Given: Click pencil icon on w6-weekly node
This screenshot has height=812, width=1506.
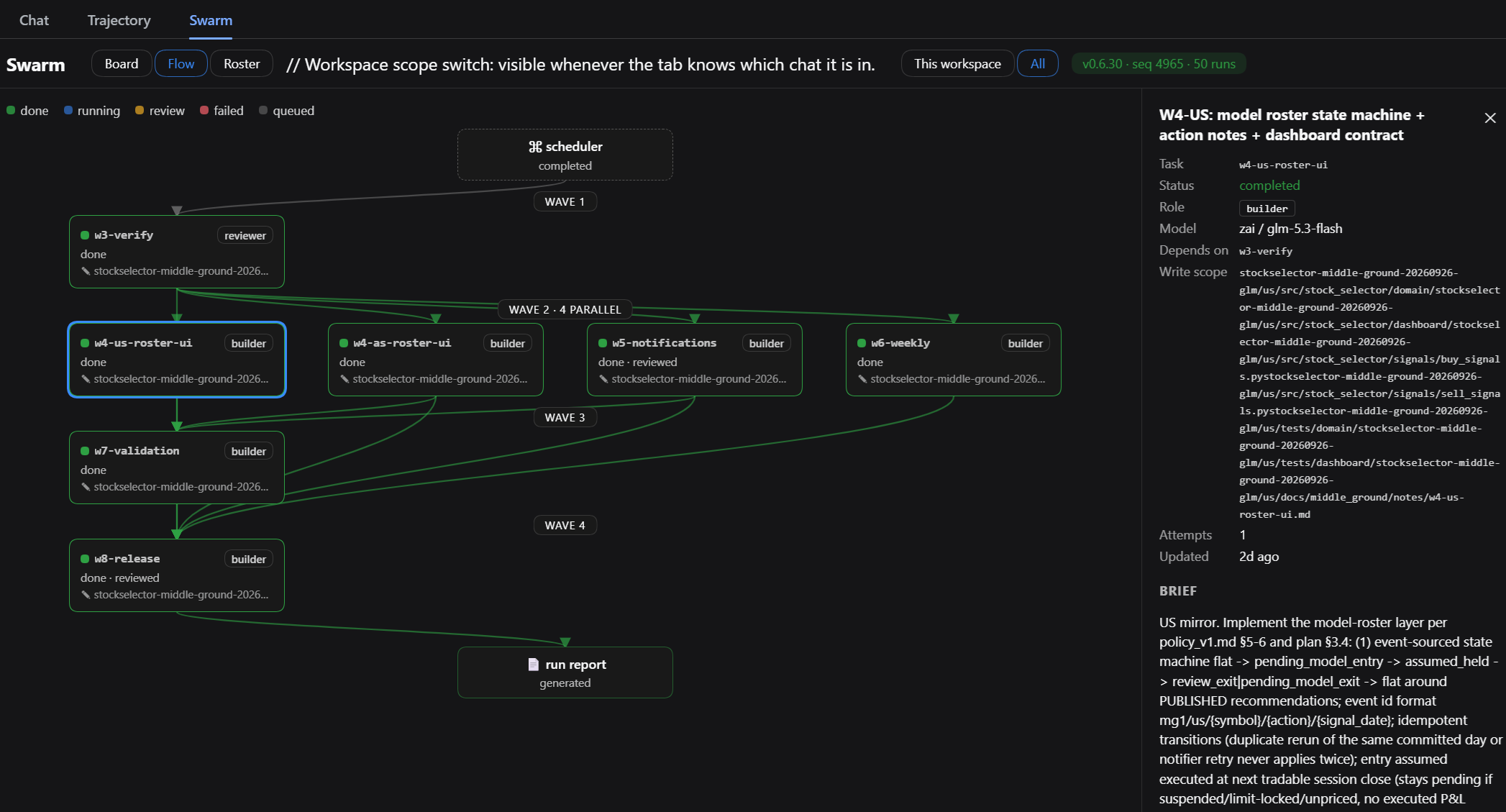Looking at the screenshot, I should point(862,379).
